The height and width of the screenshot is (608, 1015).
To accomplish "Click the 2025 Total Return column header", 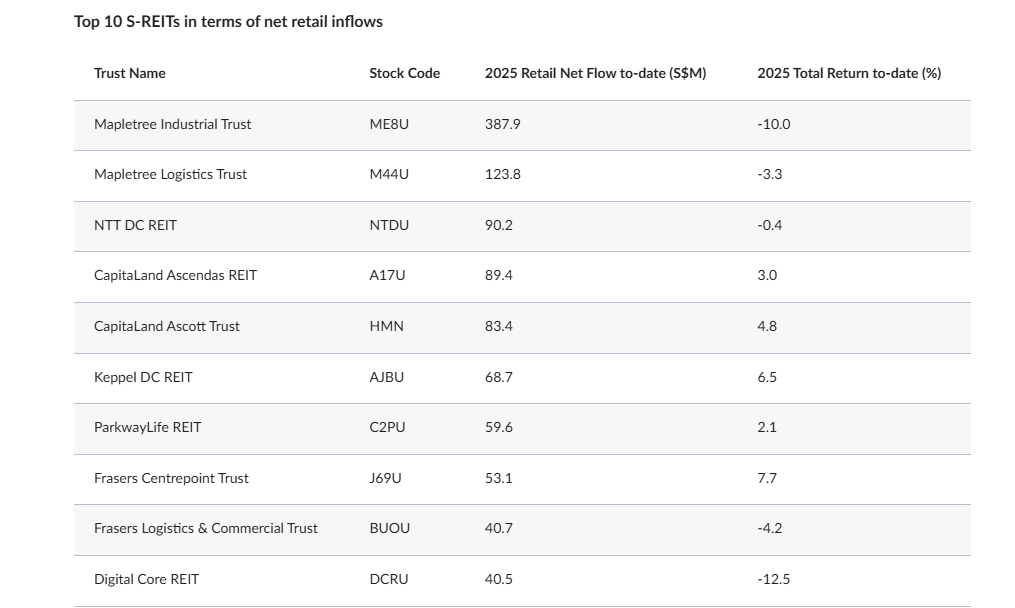I will 848,73.
